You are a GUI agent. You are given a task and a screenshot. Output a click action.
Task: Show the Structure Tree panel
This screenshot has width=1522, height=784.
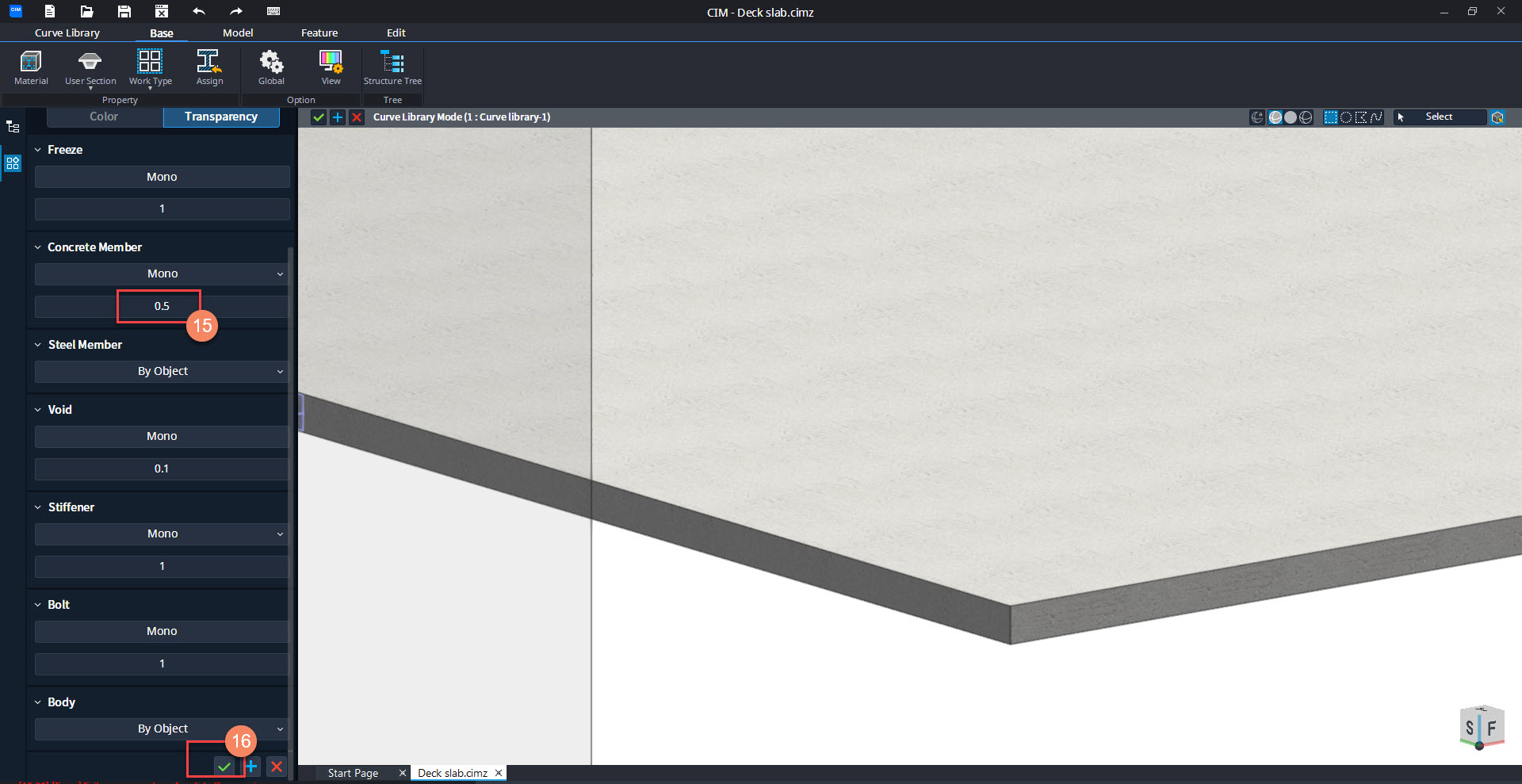tap(392, 67)
